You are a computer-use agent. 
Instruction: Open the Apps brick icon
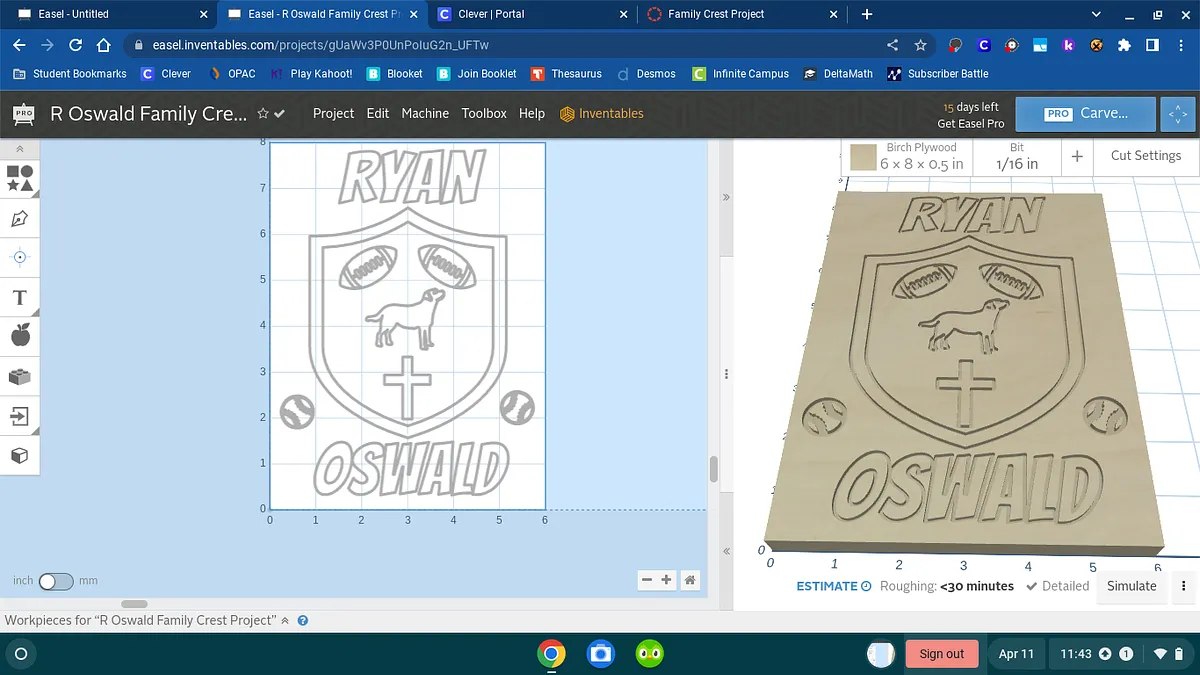(x=20, y=376)
